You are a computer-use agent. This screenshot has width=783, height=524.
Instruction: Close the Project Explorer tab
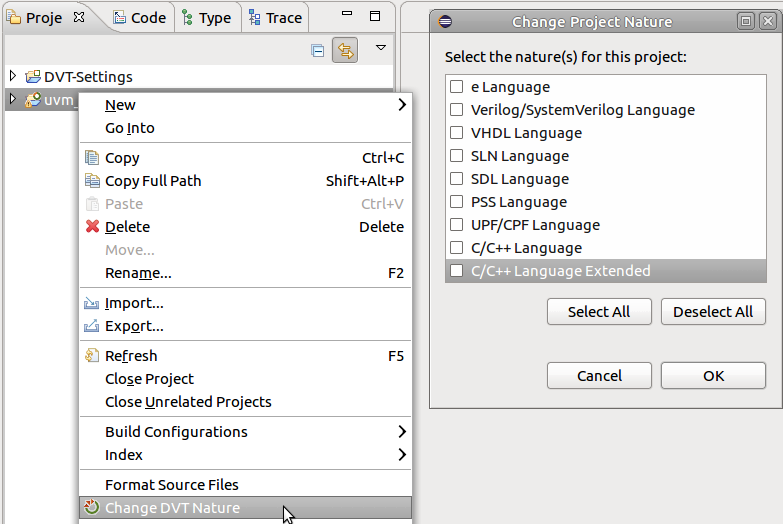[79, 17]
